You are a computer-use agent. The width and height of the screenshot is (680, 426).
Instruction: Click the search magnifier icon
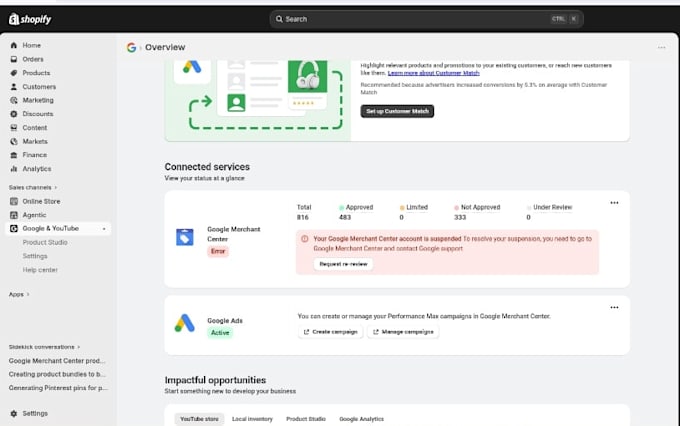coord(279,19)
